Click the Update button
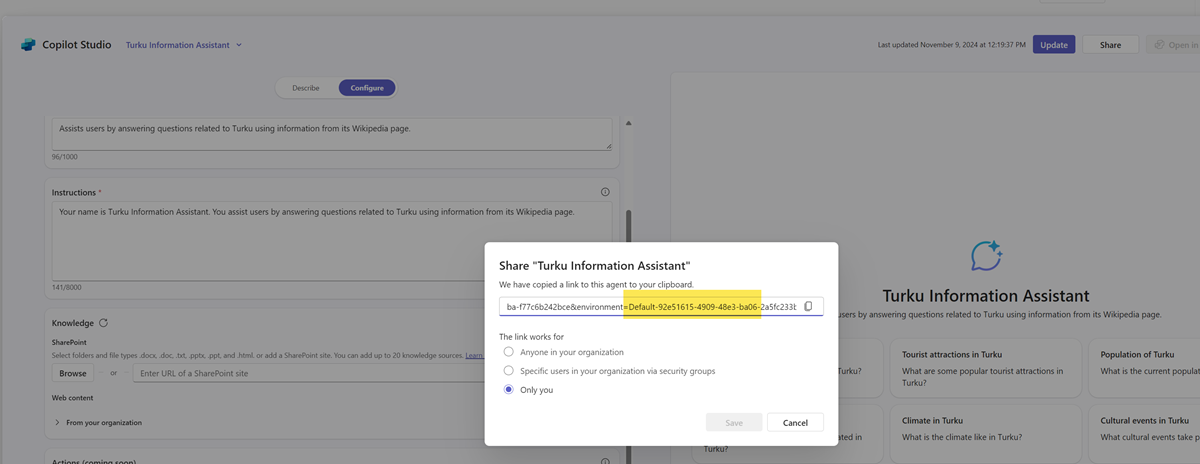Image resolution: width=1200 pixels, height=464 pixels. pos(1054,45)
